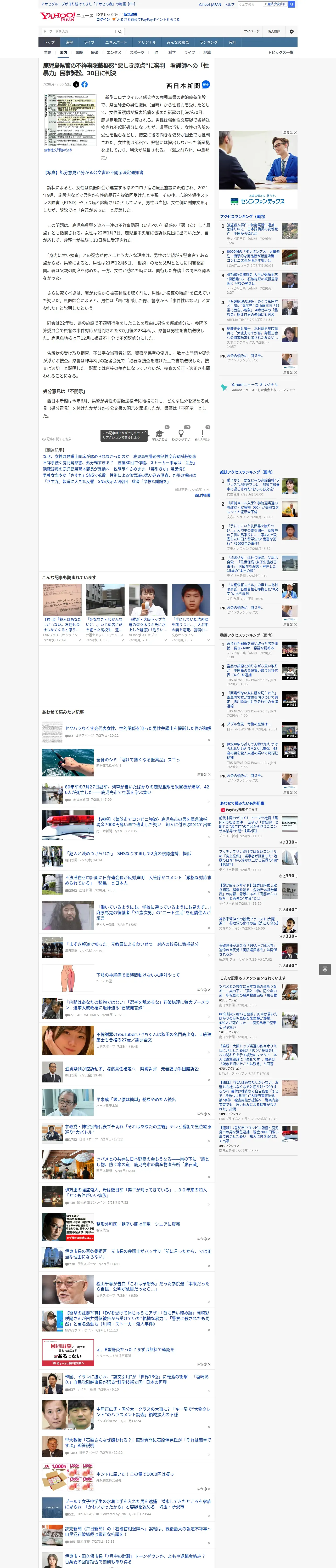Open paid article 新代表就任デロイト トーマツ社長
This screenshot has height=1568, width=336.
(248, 825)
